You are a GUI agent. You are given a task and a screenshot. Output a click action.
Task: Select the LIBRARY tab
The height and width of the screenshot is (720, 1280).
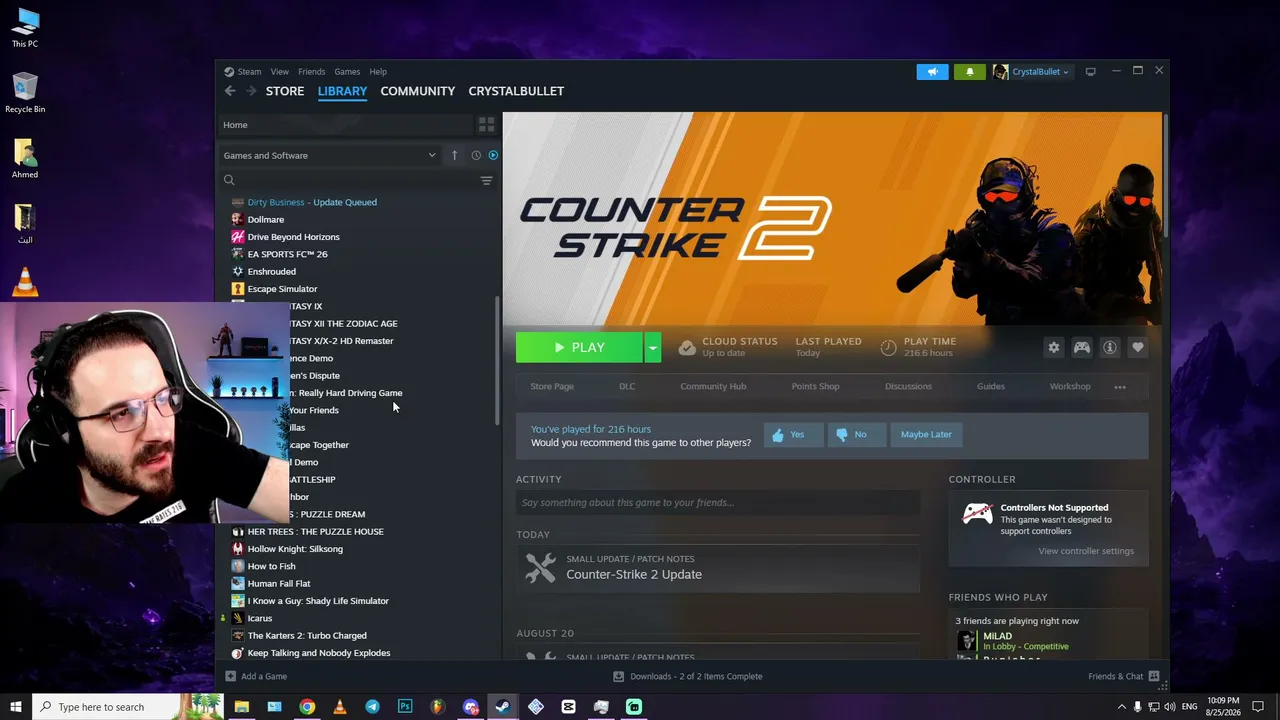342,91
